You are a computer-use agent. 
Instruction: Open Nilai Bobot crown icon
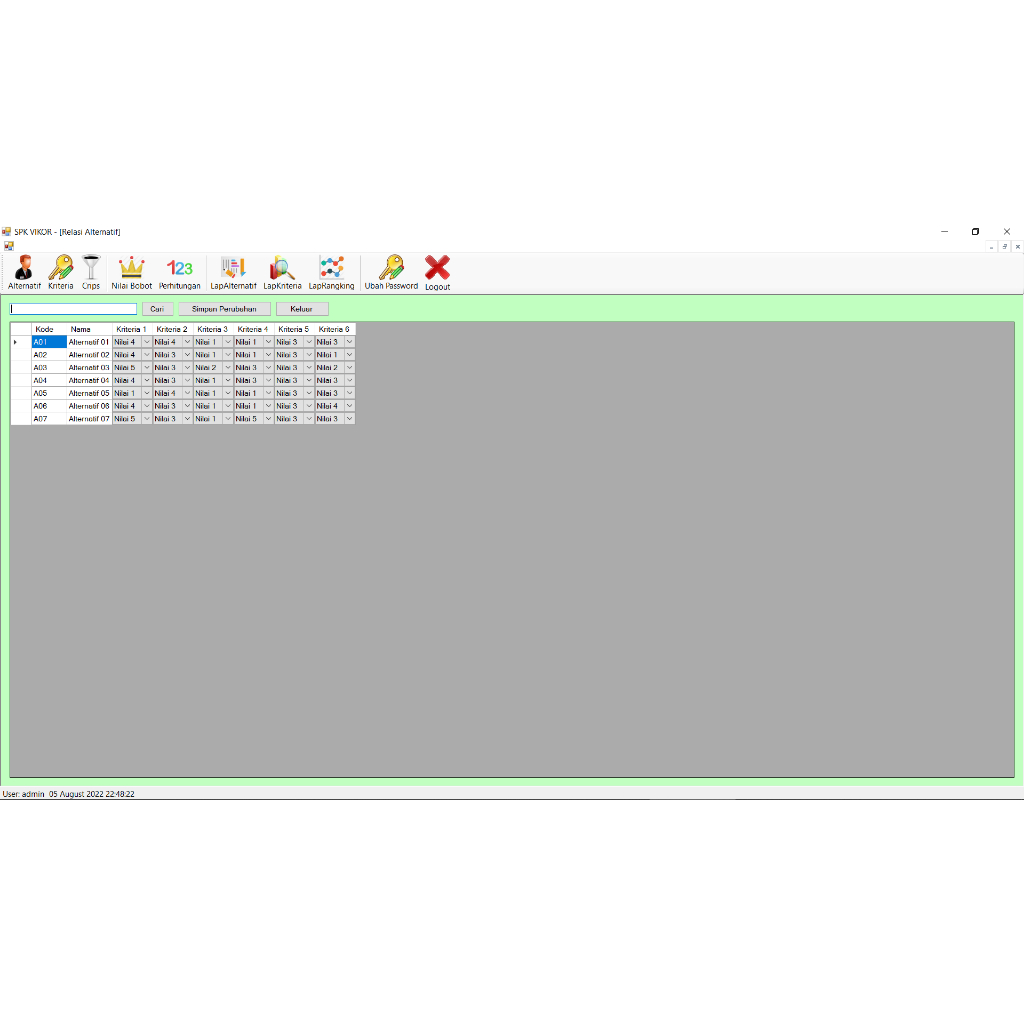point(131,272)
